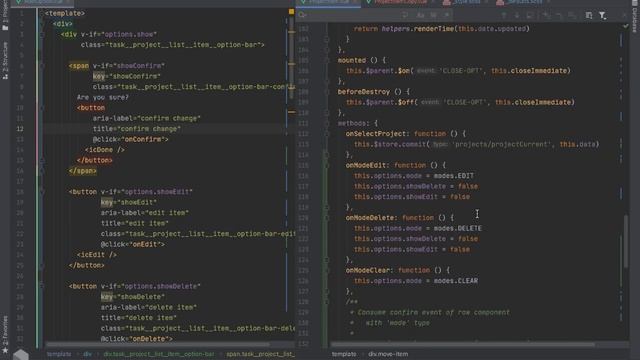Image resolution: width=640 pixels, height=360 pixels.
Task: Click 'modes.DELETE' in right editor
Action: (458, 229)
